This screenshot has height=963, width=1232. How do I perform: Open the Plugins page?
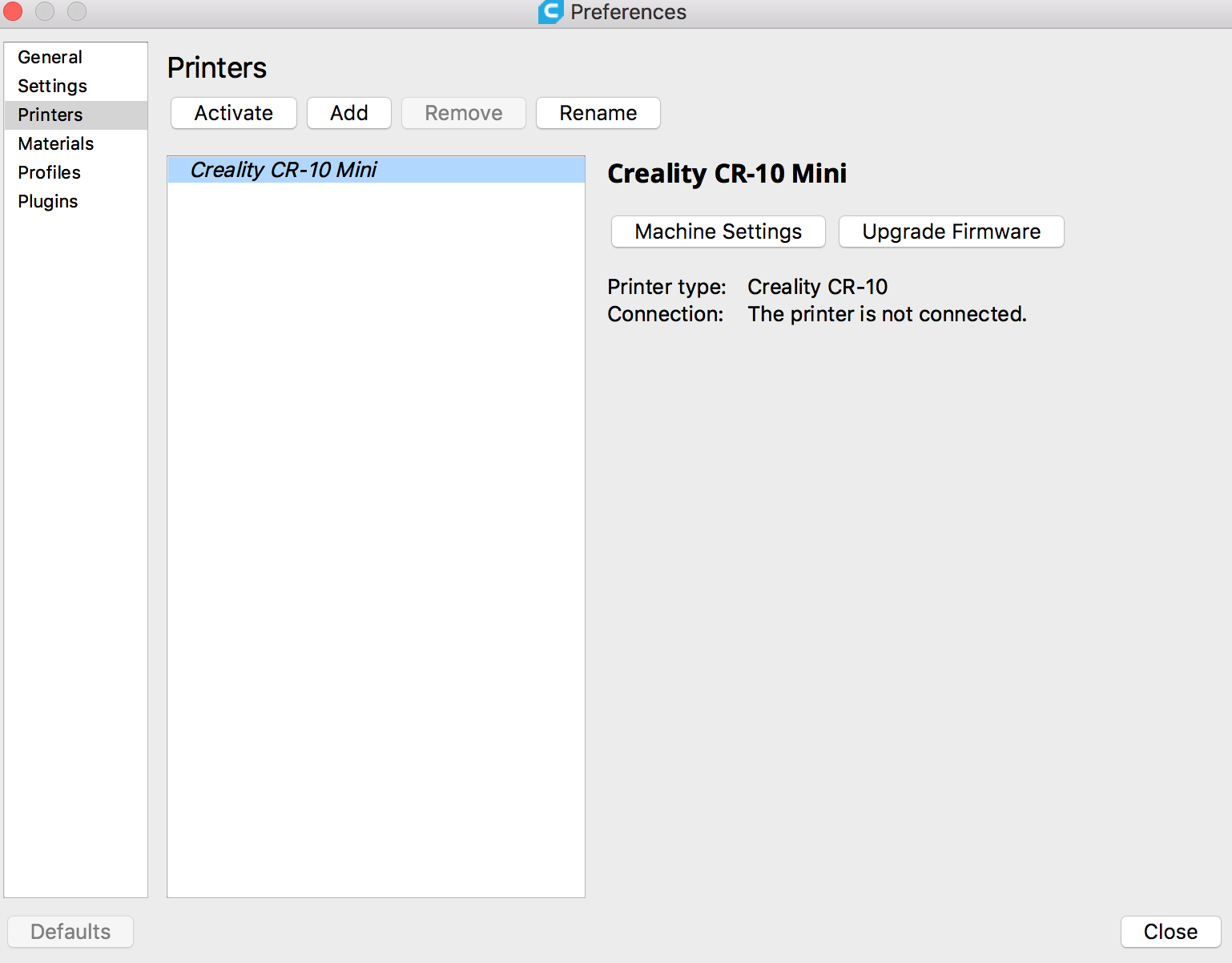(76, 201)
